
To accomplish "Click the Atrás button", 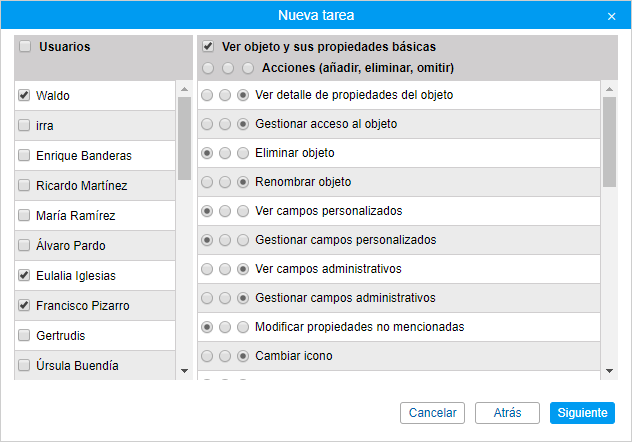I will tap(506, 413).
